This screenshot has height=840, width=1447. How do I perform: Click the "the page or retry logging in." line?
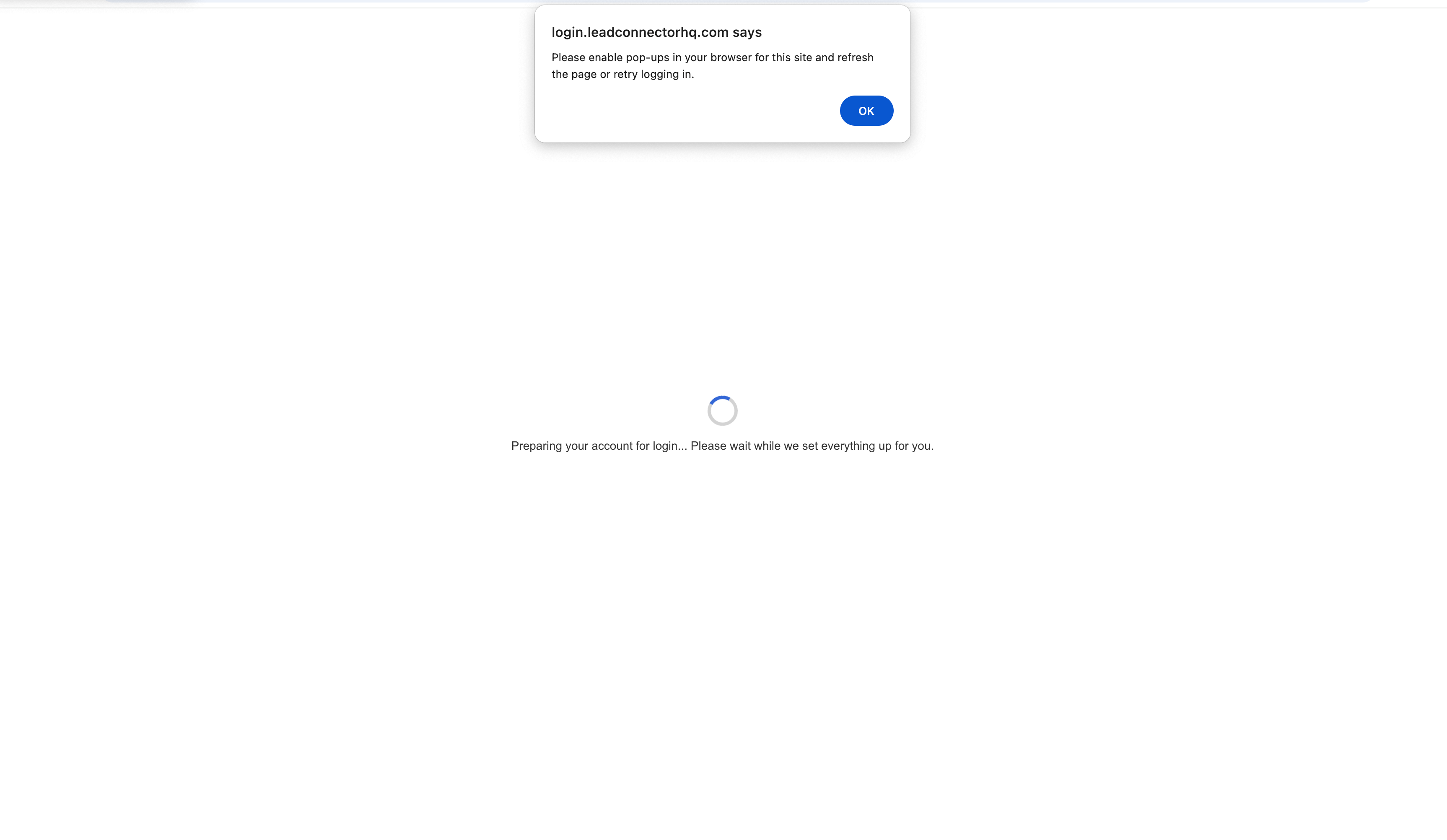pyautogui.click(x=622, y=74)
